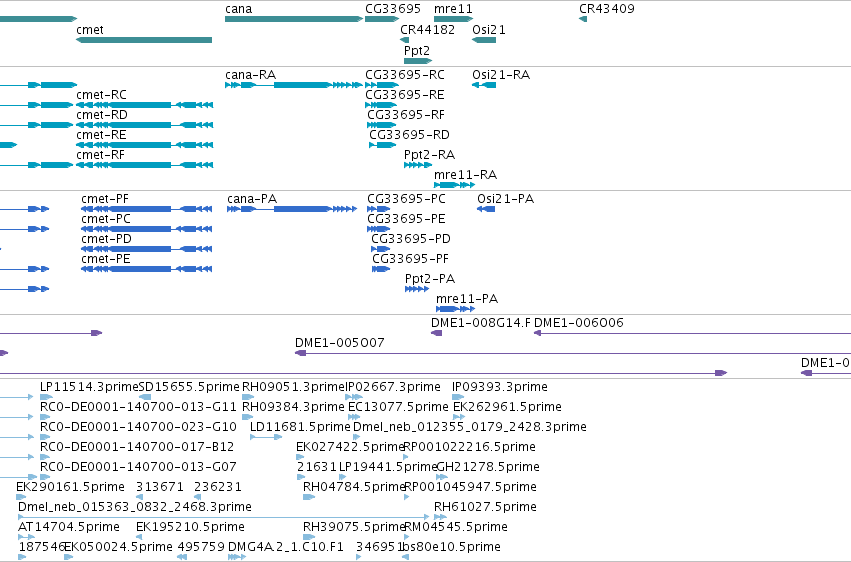Select the SD15655.5prime EST label
This screenshot has width=851, height=562.
click(x=189, y=387)
